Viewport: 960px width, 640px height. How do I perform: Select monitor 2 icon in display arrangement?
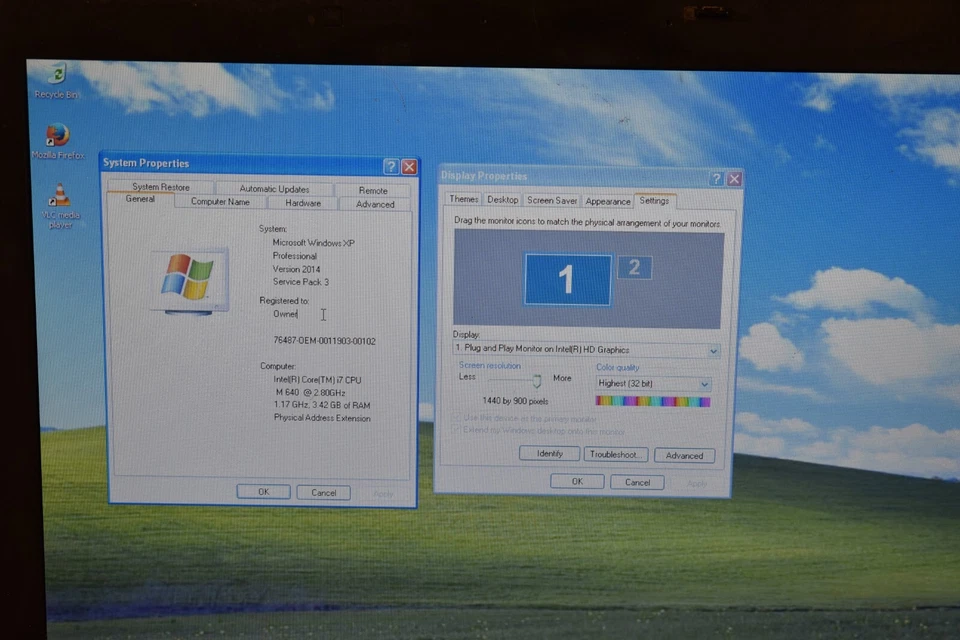click(x=634, y=268)
